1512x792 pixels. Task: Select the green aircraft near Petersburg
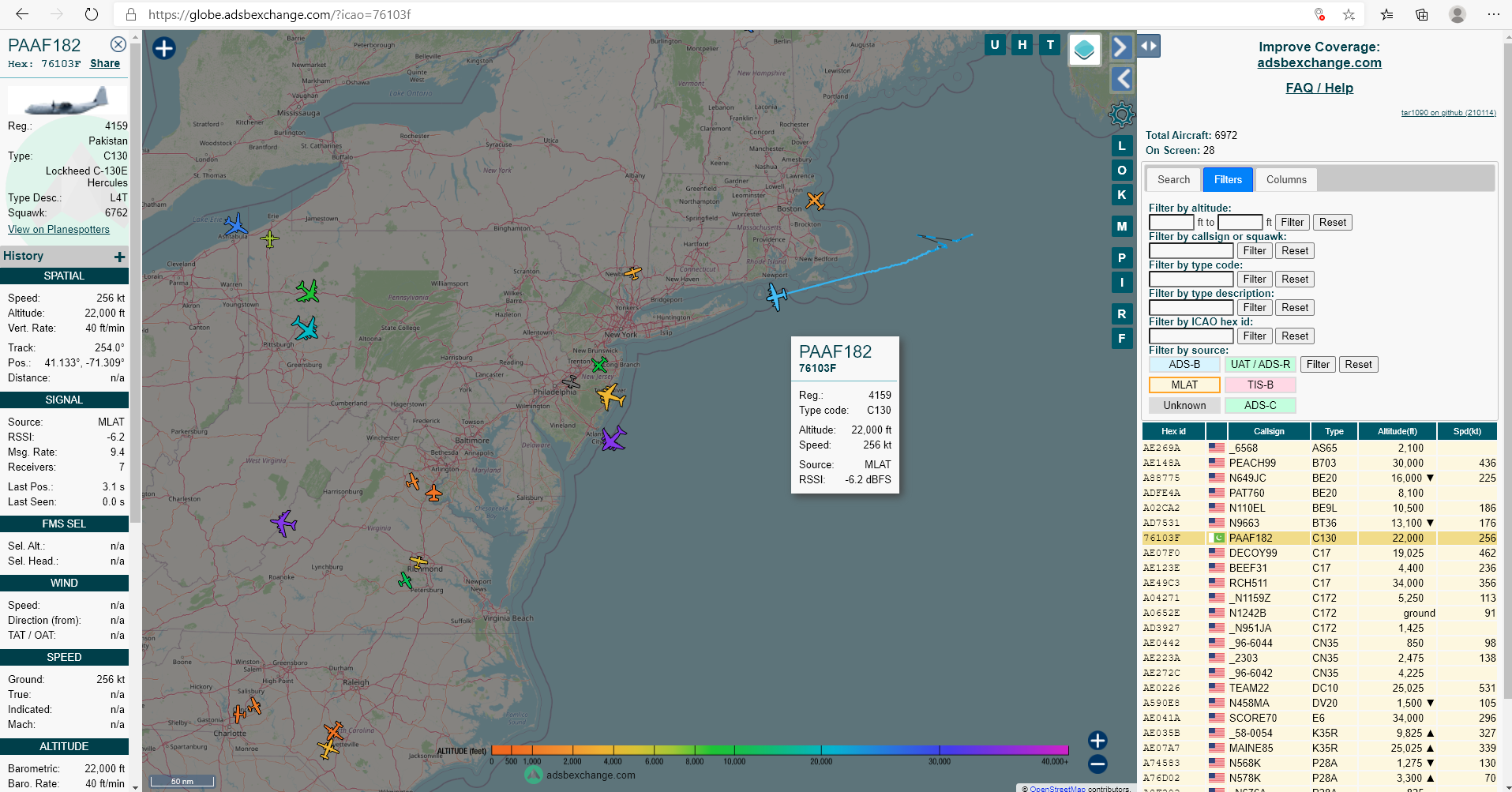[405, 581]
